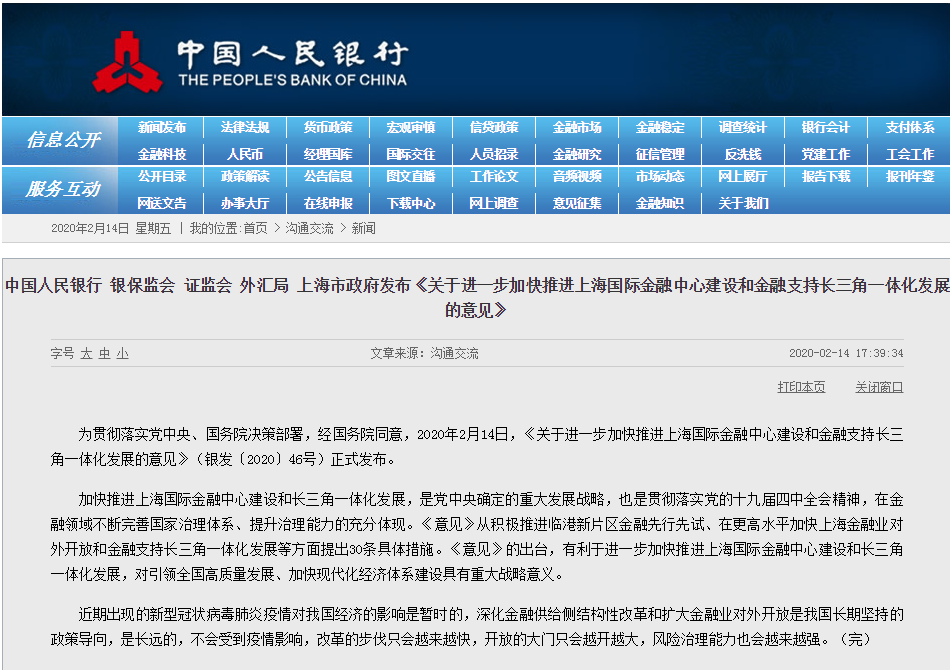The width and height of the screenshot is (950, 670).
Task: Select 金融市场 in navigation
Action: point(577,128)
